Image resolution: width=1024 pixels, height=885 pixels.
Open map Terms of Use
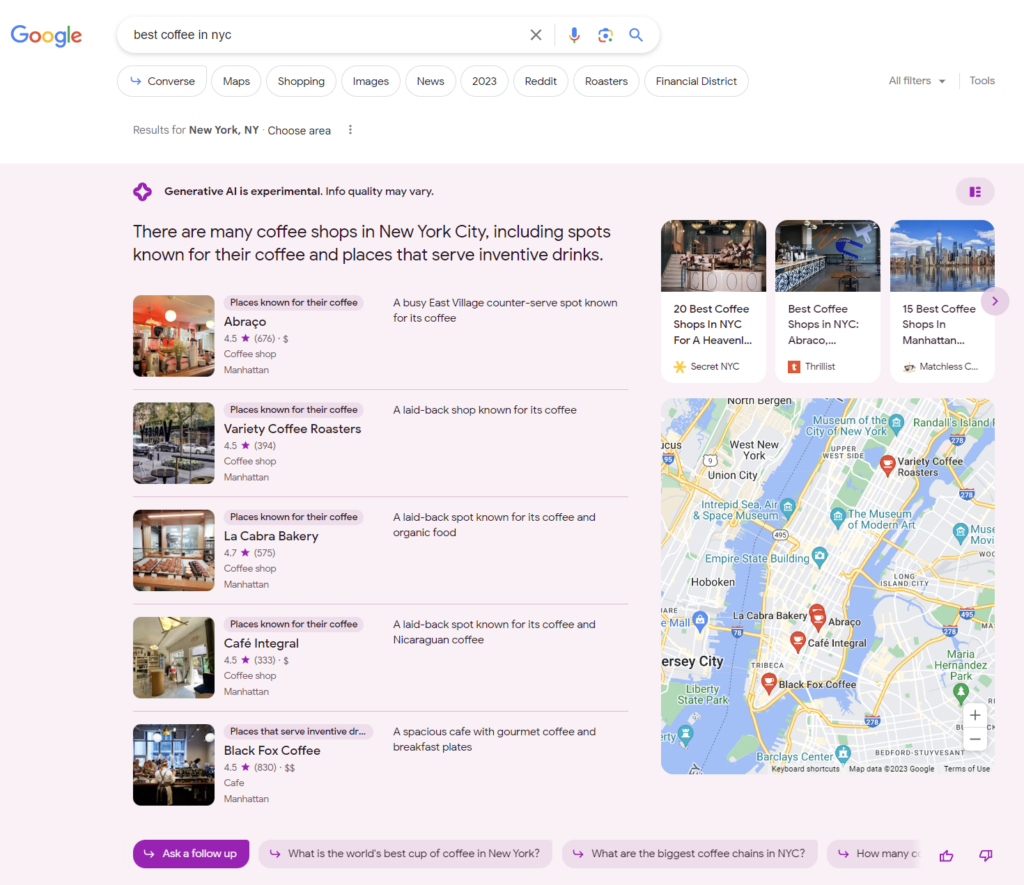pos(967,769)
